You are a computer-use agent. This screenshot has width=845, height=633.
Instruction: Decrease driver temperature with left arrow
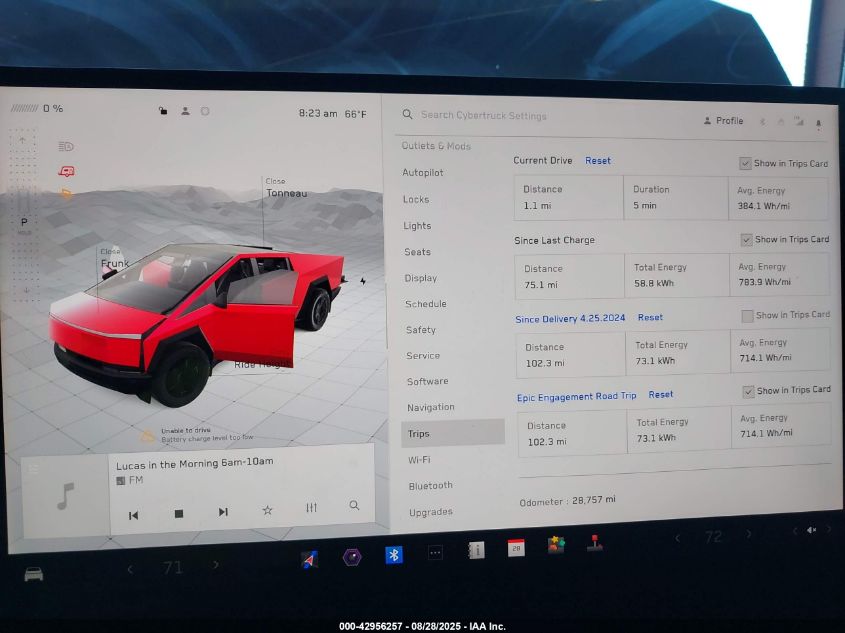pos(129,568)
